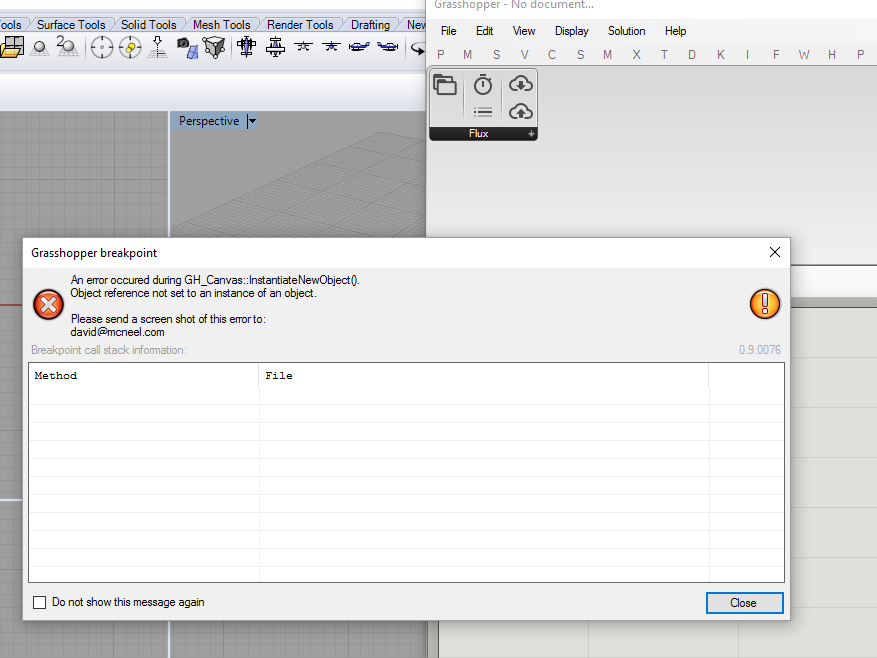Select the V component tab in Grasshopper
The width and height of the screenshot is (877, 658).
pyautogui.click(x=524, y=55)
